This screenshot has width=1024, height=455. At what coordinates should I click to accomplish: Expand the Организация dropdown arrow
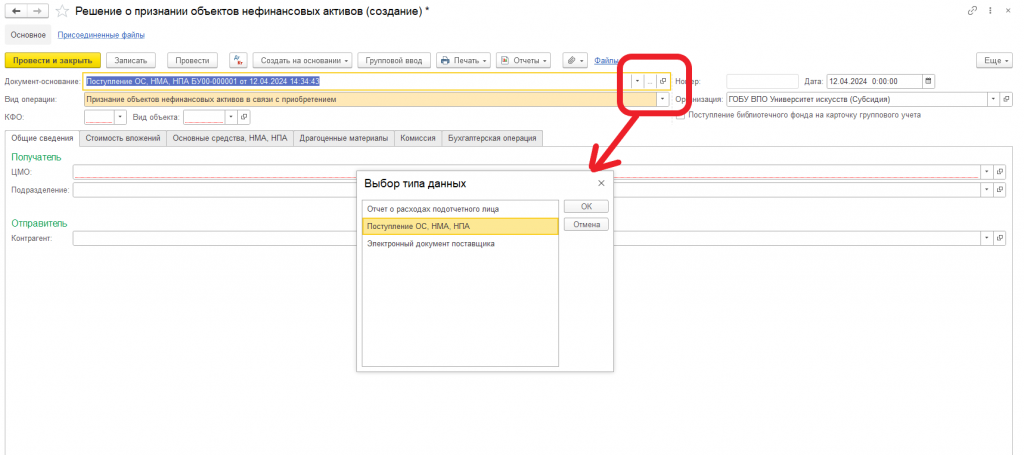tap(993, 99)
